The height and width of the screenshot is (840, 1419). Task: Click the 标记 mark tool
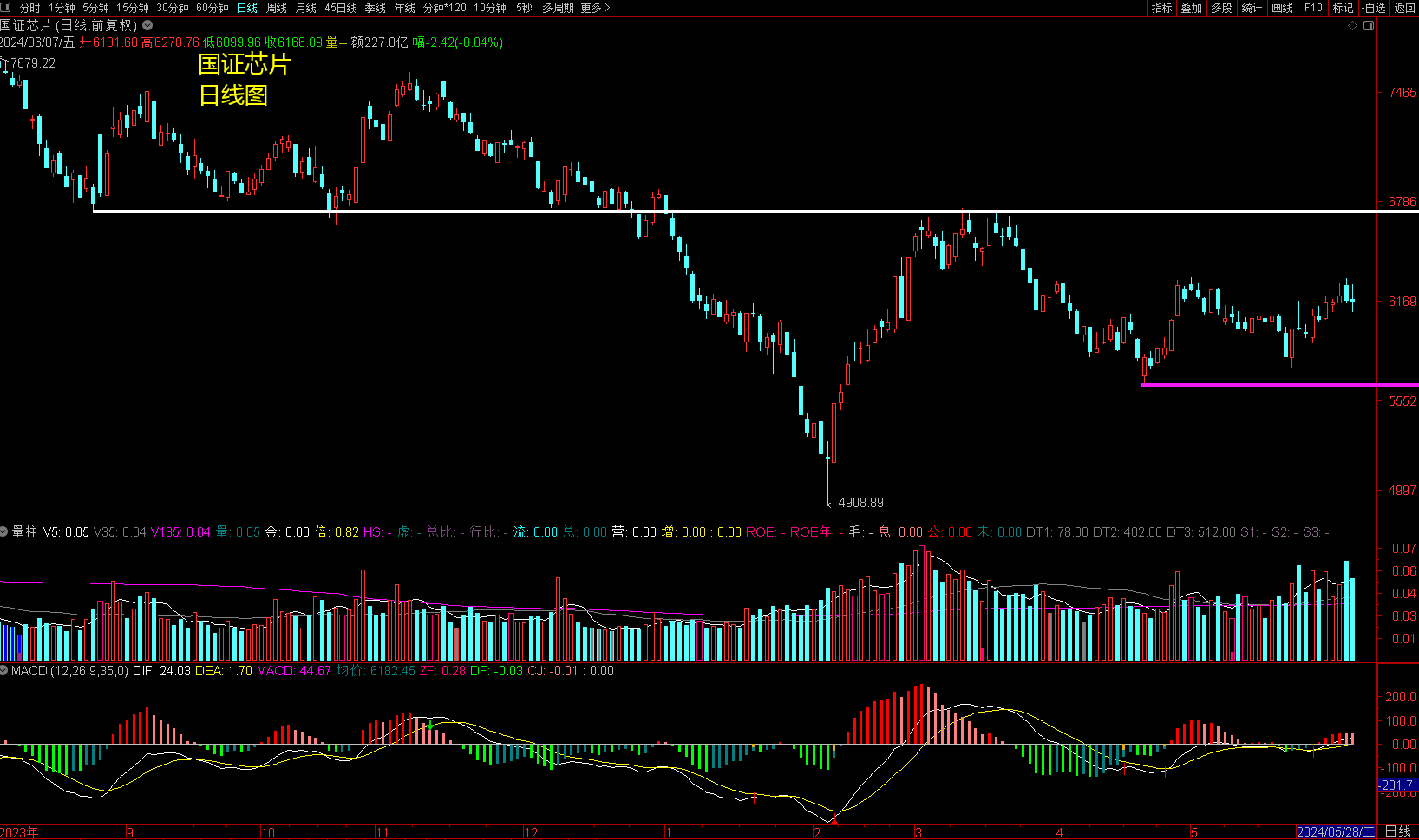pos(1343,8)
